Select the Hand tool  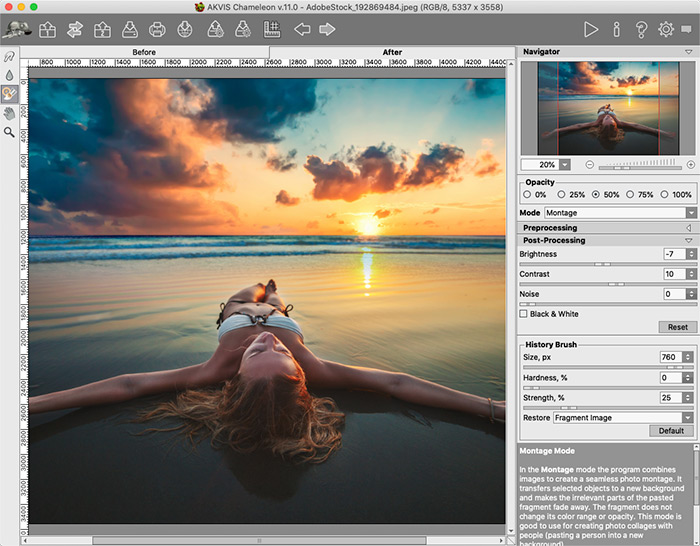pos(10,112)
